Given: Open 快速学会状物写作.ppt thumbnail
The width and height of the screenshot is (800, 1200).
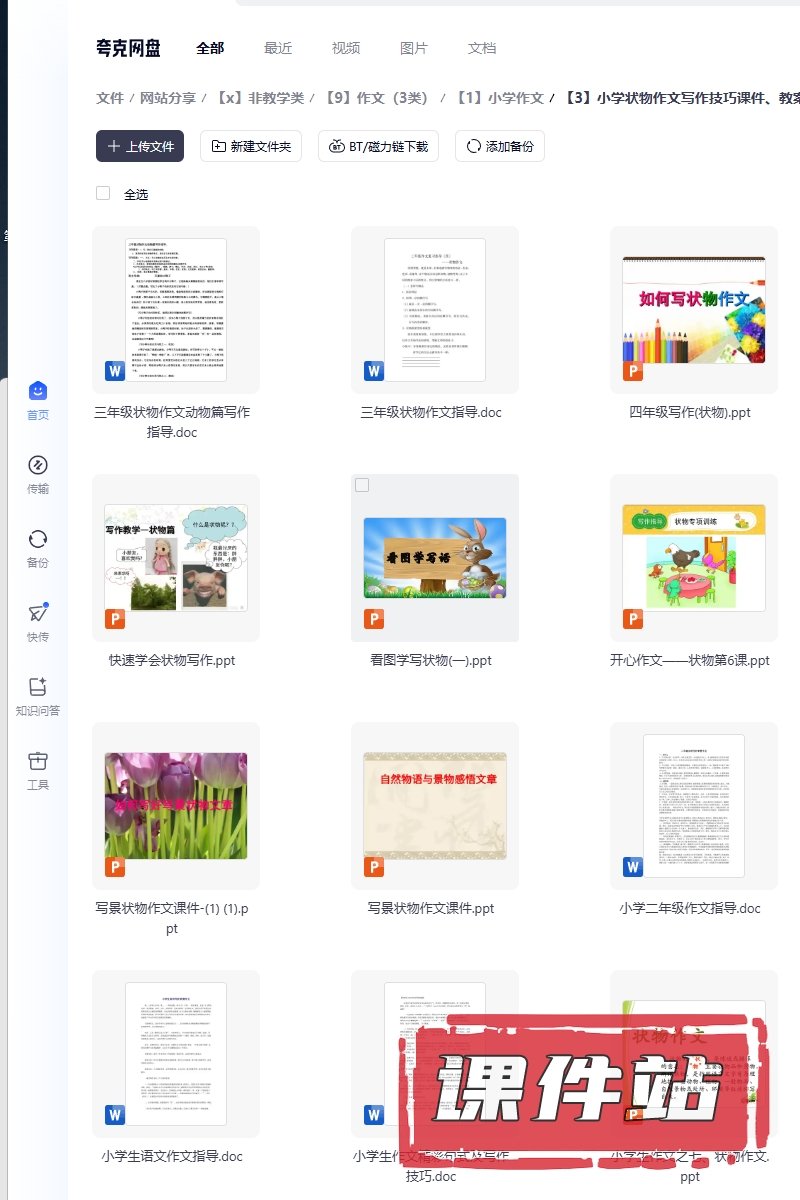Looking at the screenshot, I should pyautogui.click(x=175, y=558).
